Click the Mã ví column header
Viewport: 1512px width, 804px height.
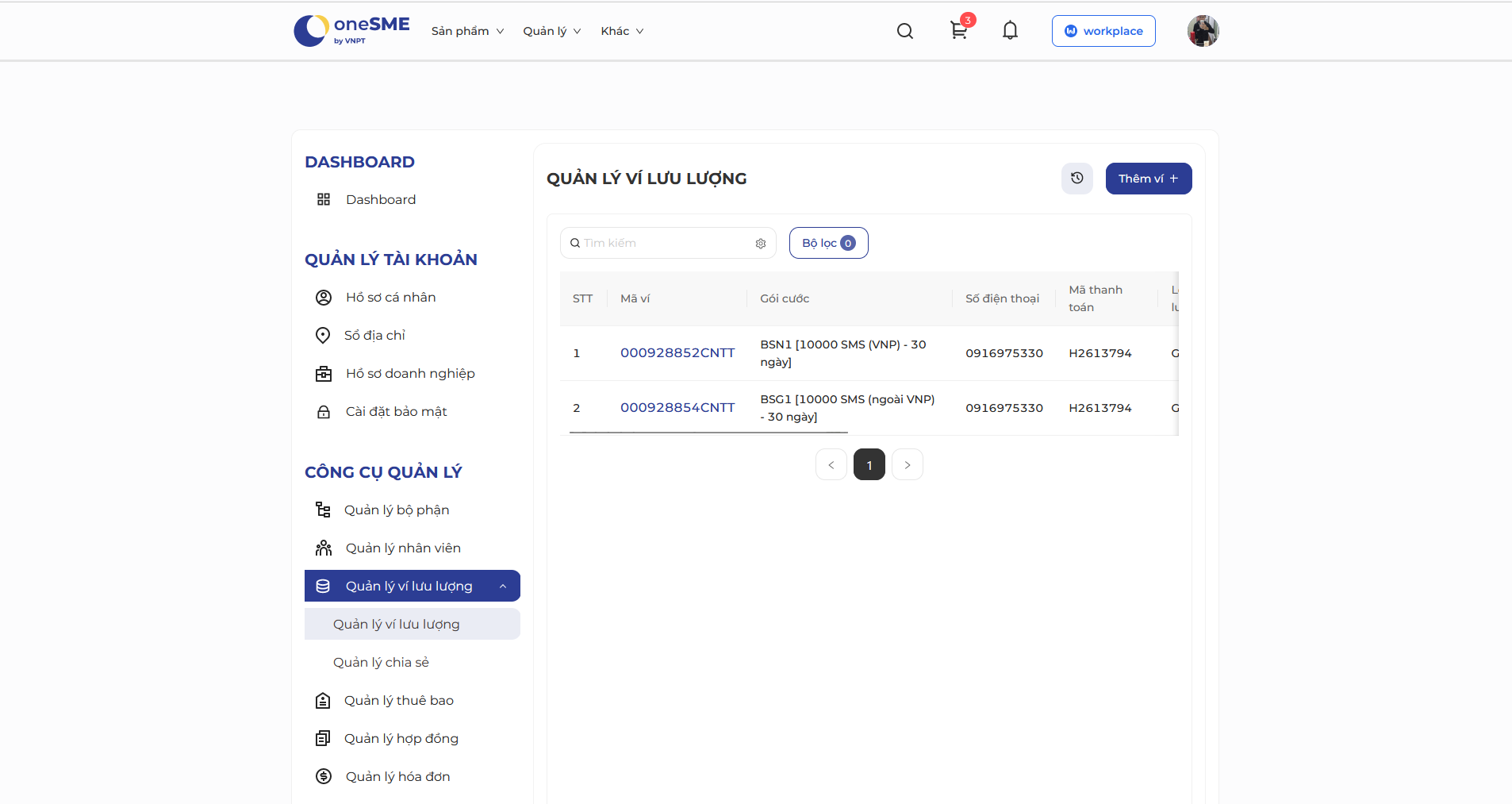[677, 299]
